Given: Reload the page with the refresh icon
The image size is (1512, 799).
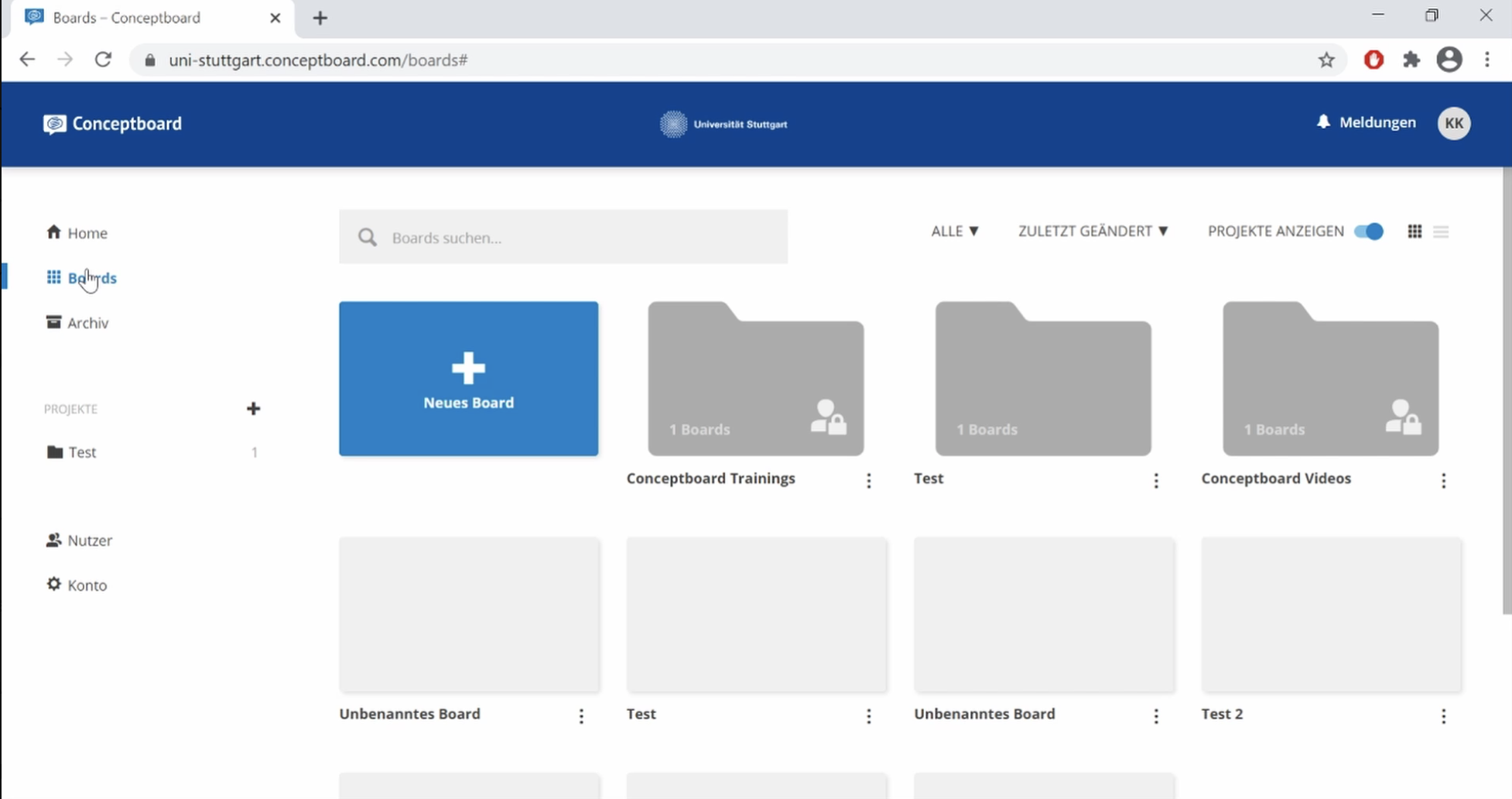Looking at the screenshot, I should (103, 60).
